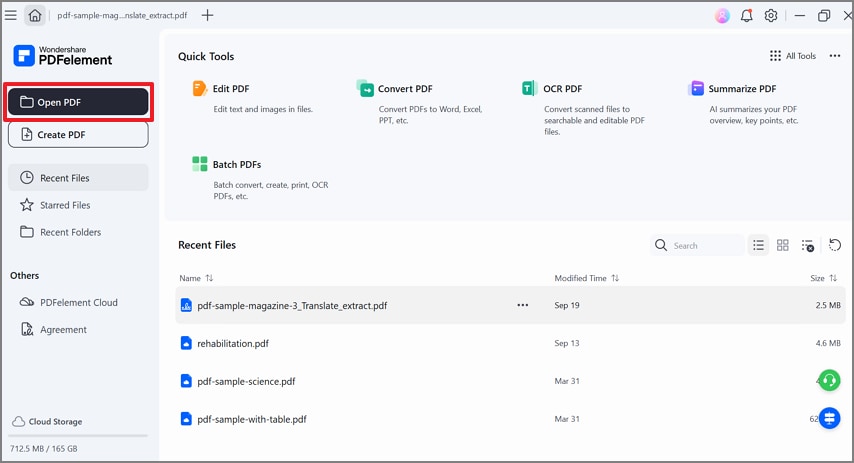Click the Create PDF button
This screenshot has width=854, height=463.
(x=78, y=134)
